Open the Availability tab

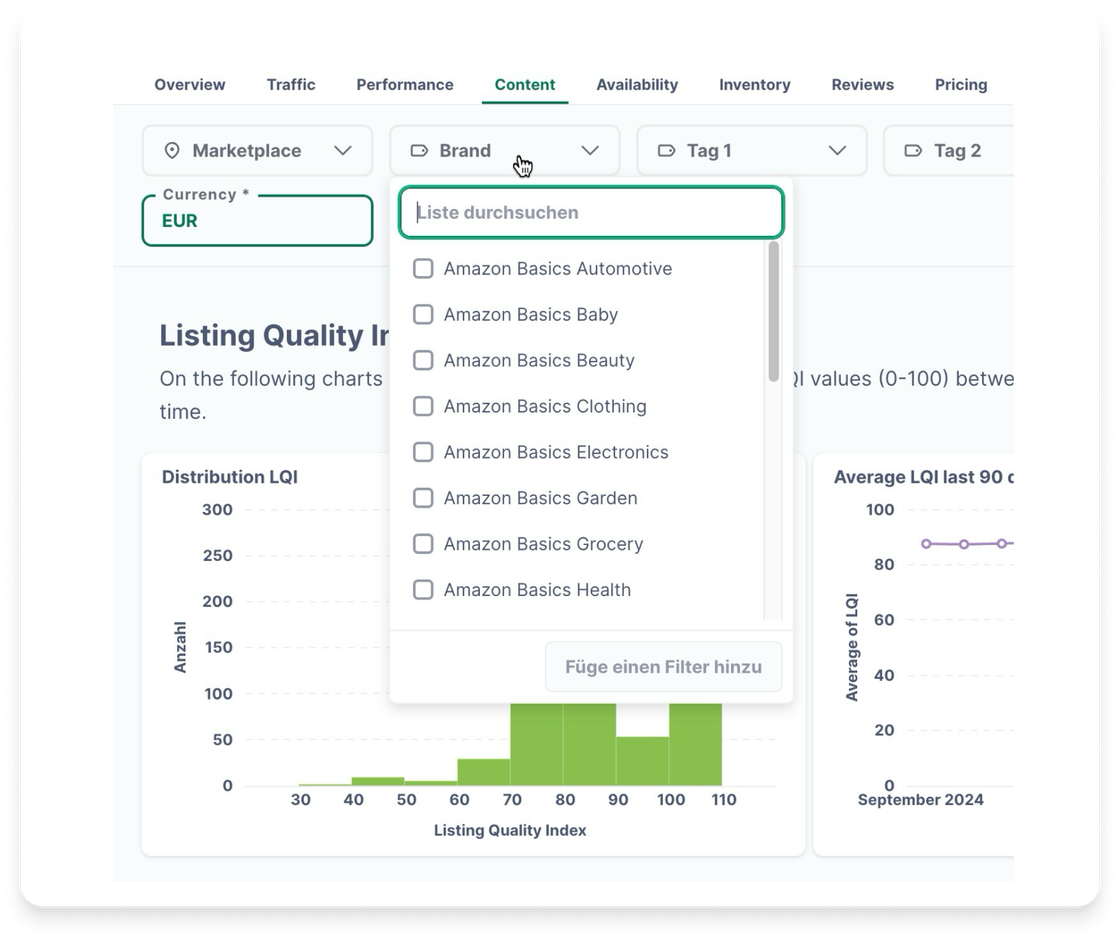(x=637, y=85)
